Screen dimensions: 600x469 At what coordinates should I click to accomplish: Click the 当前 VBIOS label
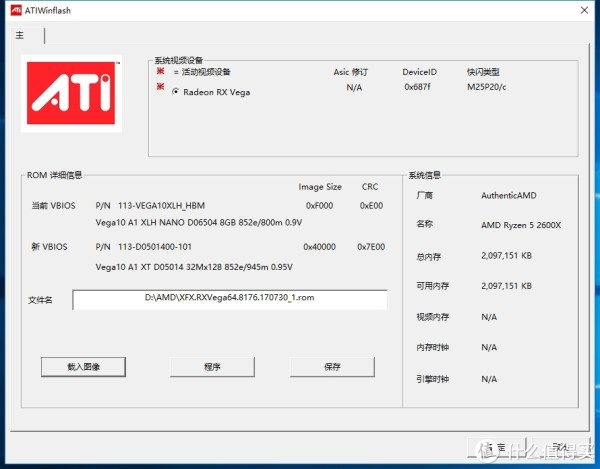[x=54, y=206]
